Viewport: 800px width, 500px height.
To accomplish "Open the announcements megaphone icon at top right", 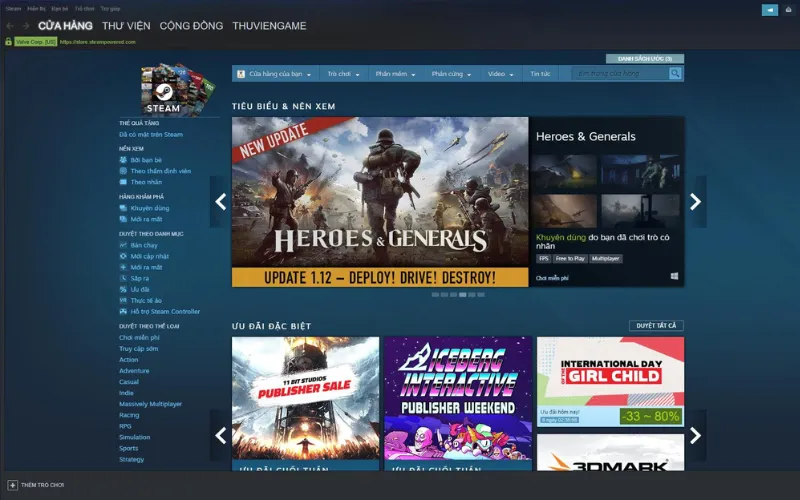I will coord(770,10).
